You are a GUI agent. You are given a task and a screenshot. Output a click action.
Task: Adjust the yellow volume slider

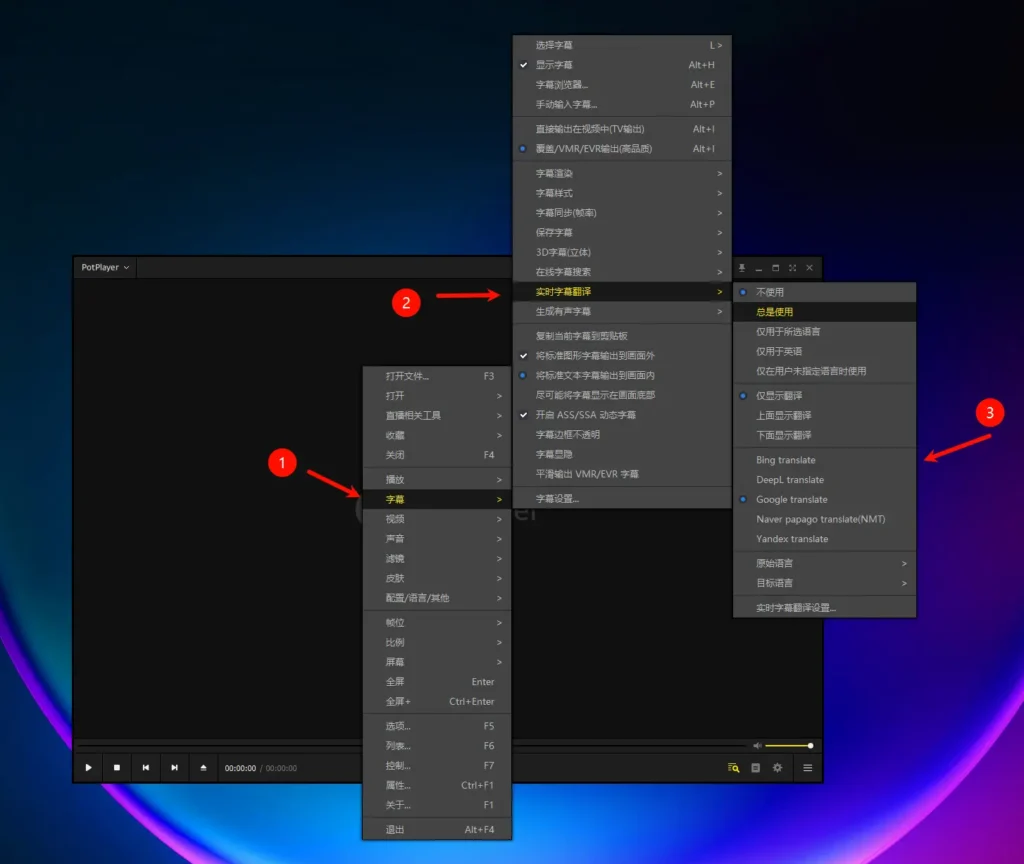[x=788, y=746]
